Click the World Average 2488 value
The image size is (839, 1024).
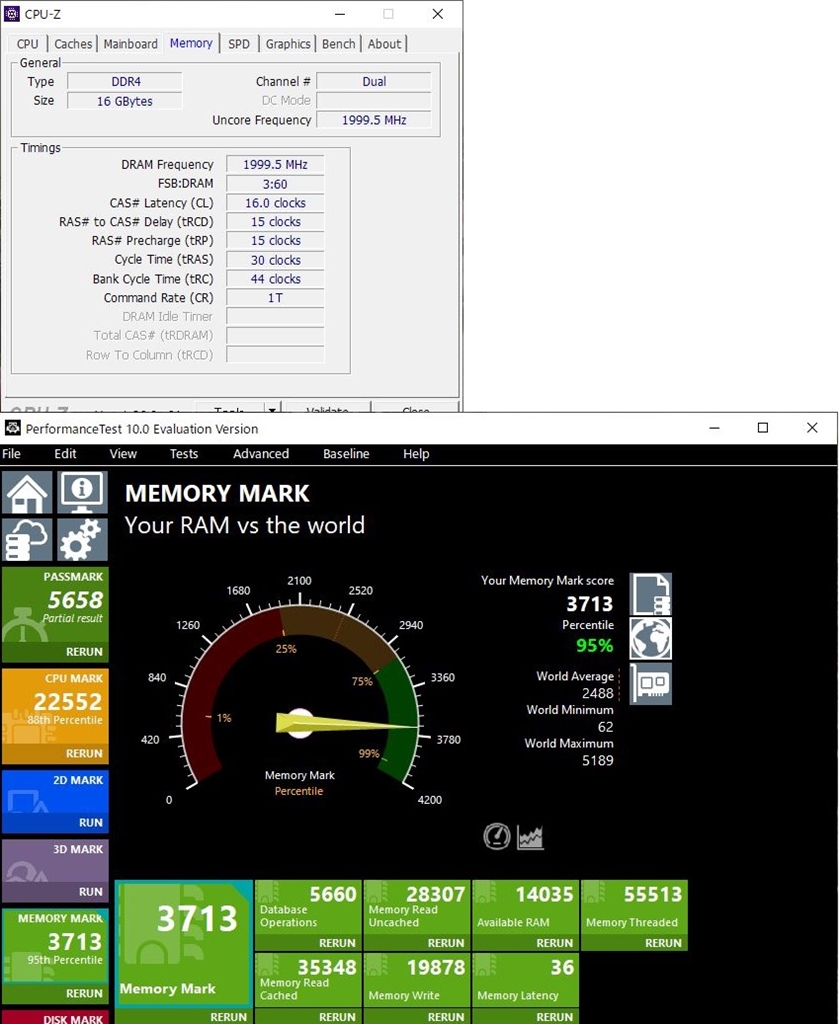click(x=597, y=693)
